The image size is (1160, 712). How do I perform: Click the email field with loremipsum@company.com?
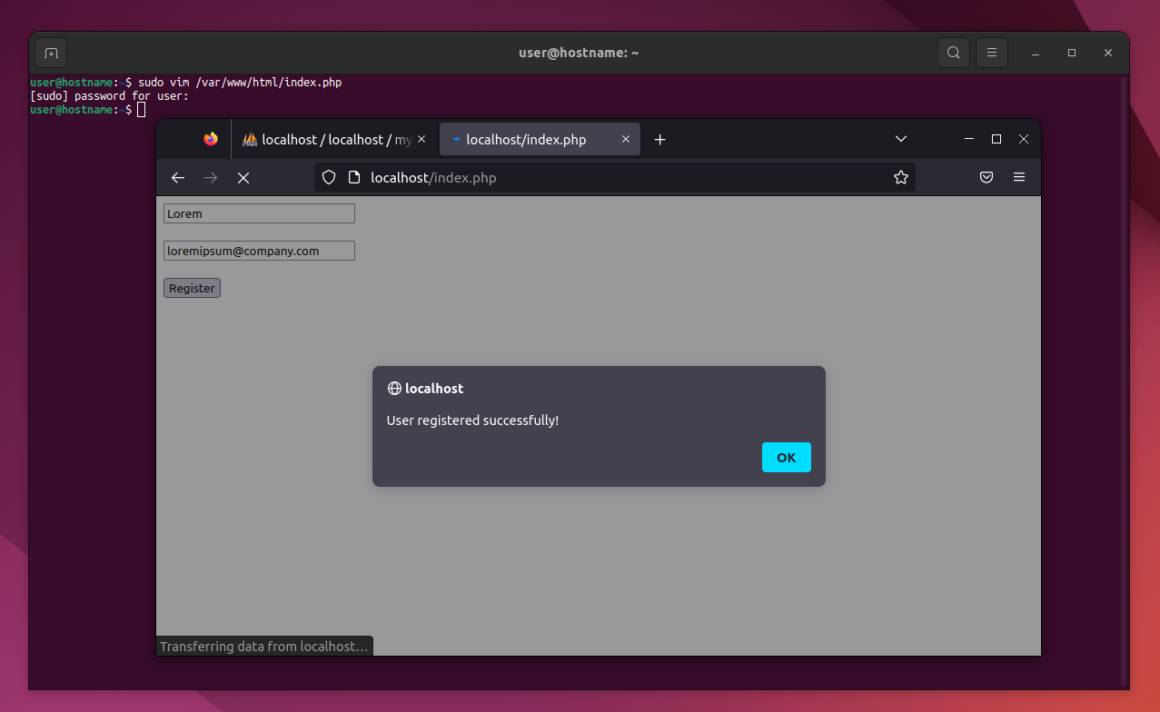coord(259,251)
